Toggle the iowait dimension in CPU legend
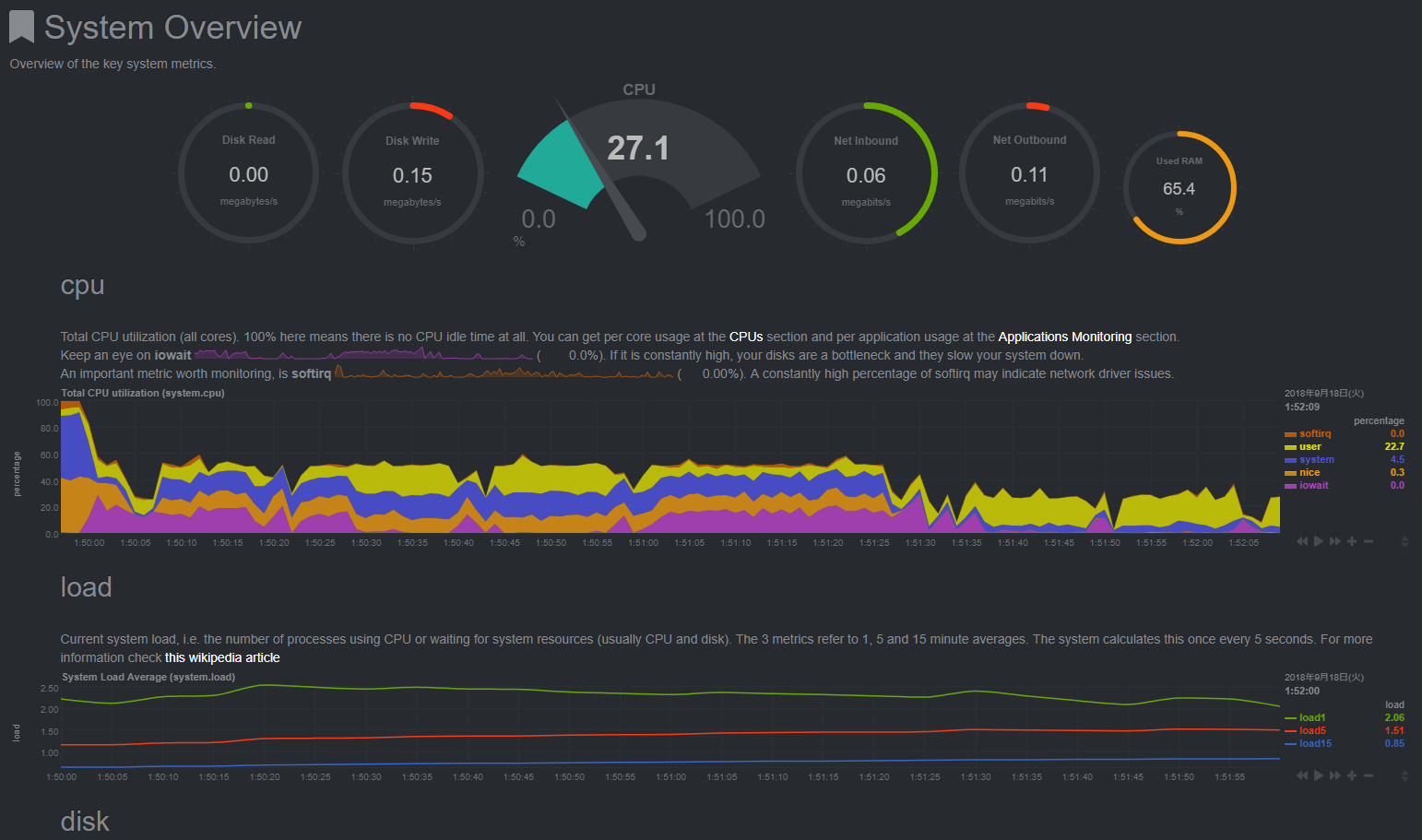This screenshot has height=840, width=1422. (x=1314, y=485)
